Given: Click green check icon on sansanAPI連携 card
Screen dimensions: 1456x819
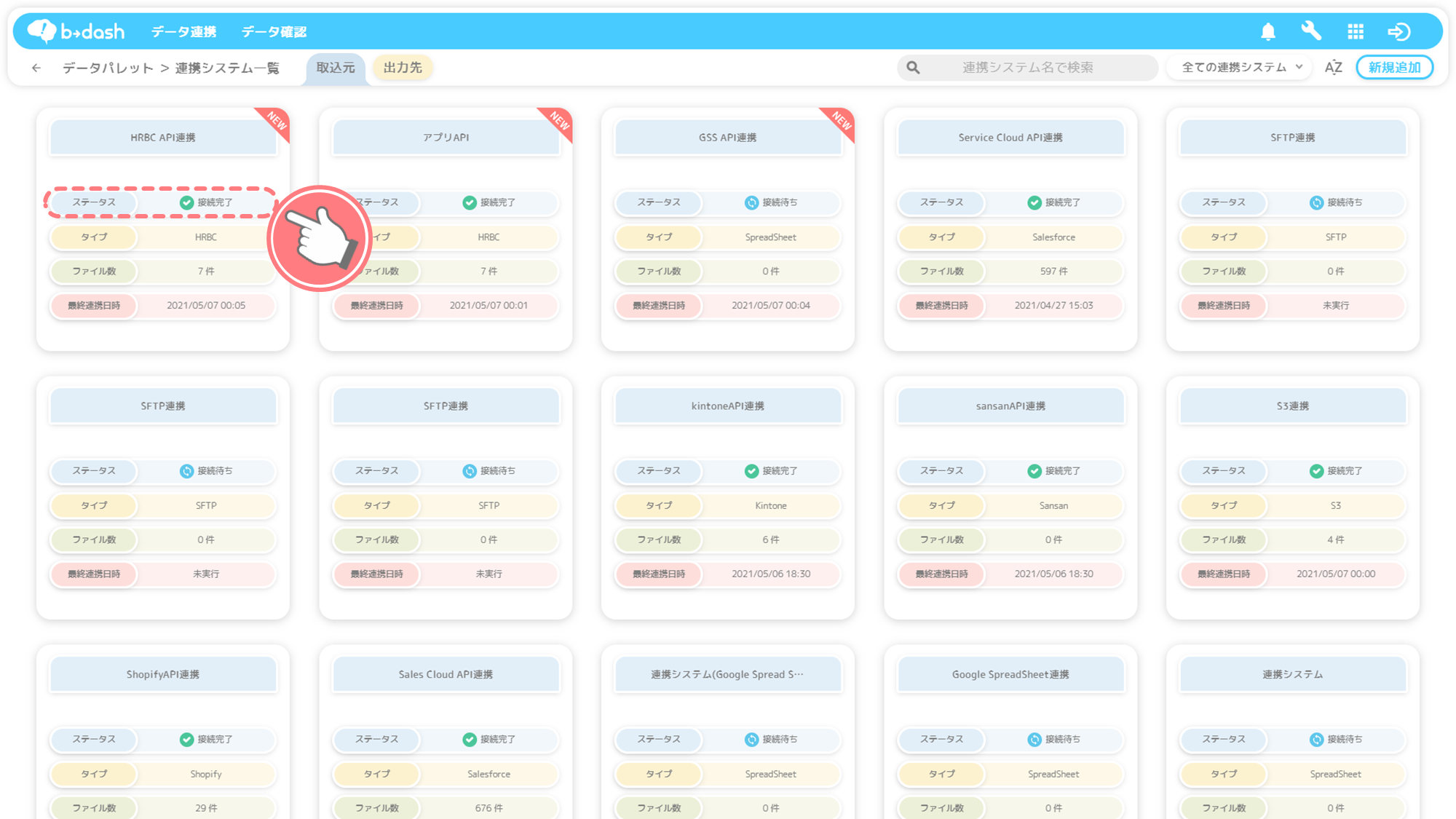Looking at the screenshot, I should (x=1034, y=471).
